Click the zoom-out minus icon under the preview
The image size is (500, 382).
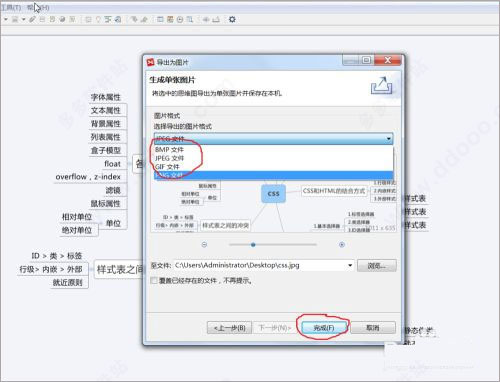coord(204,245)
